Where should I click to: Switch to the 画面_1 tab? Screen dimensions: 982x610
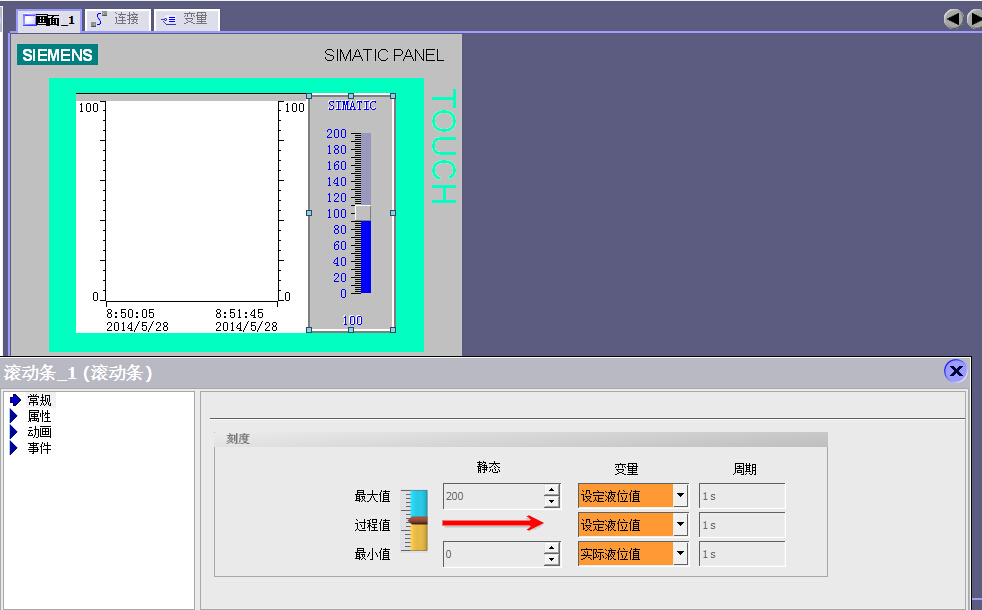click(x=49, y=20)
